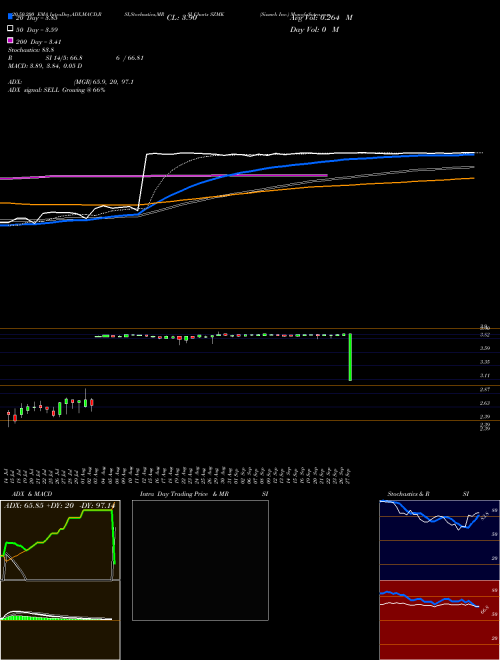Click the magenta 200 Day legend swatch
Viewport: 500px width, 660px height.
(10, 40)
